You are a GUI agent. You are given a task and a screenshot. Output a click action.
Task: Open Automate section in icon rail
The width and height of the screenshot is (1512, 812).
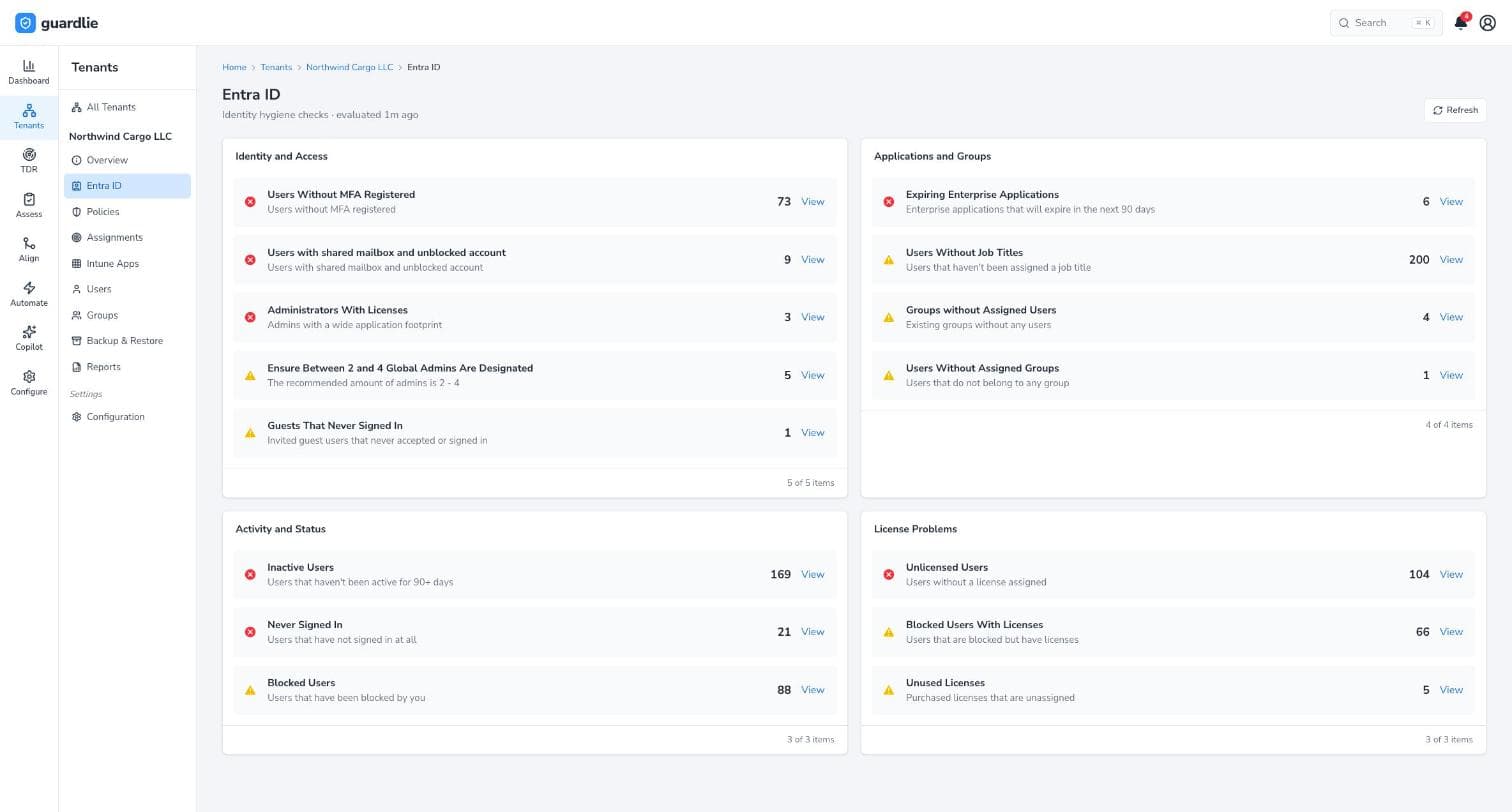coord(29,294)
